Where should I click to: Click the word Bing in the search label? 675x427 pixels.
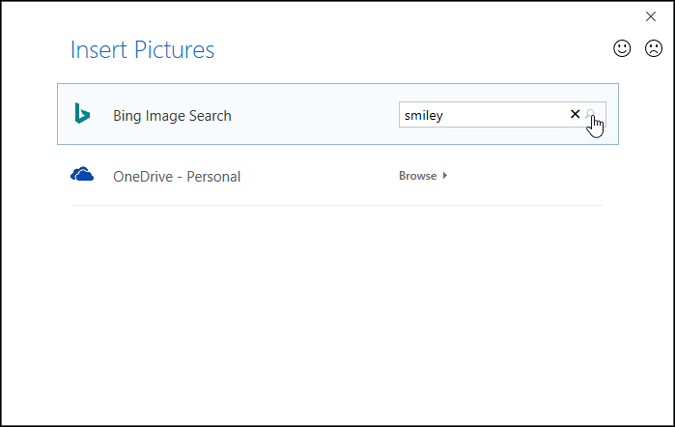[x=127, y=116]
